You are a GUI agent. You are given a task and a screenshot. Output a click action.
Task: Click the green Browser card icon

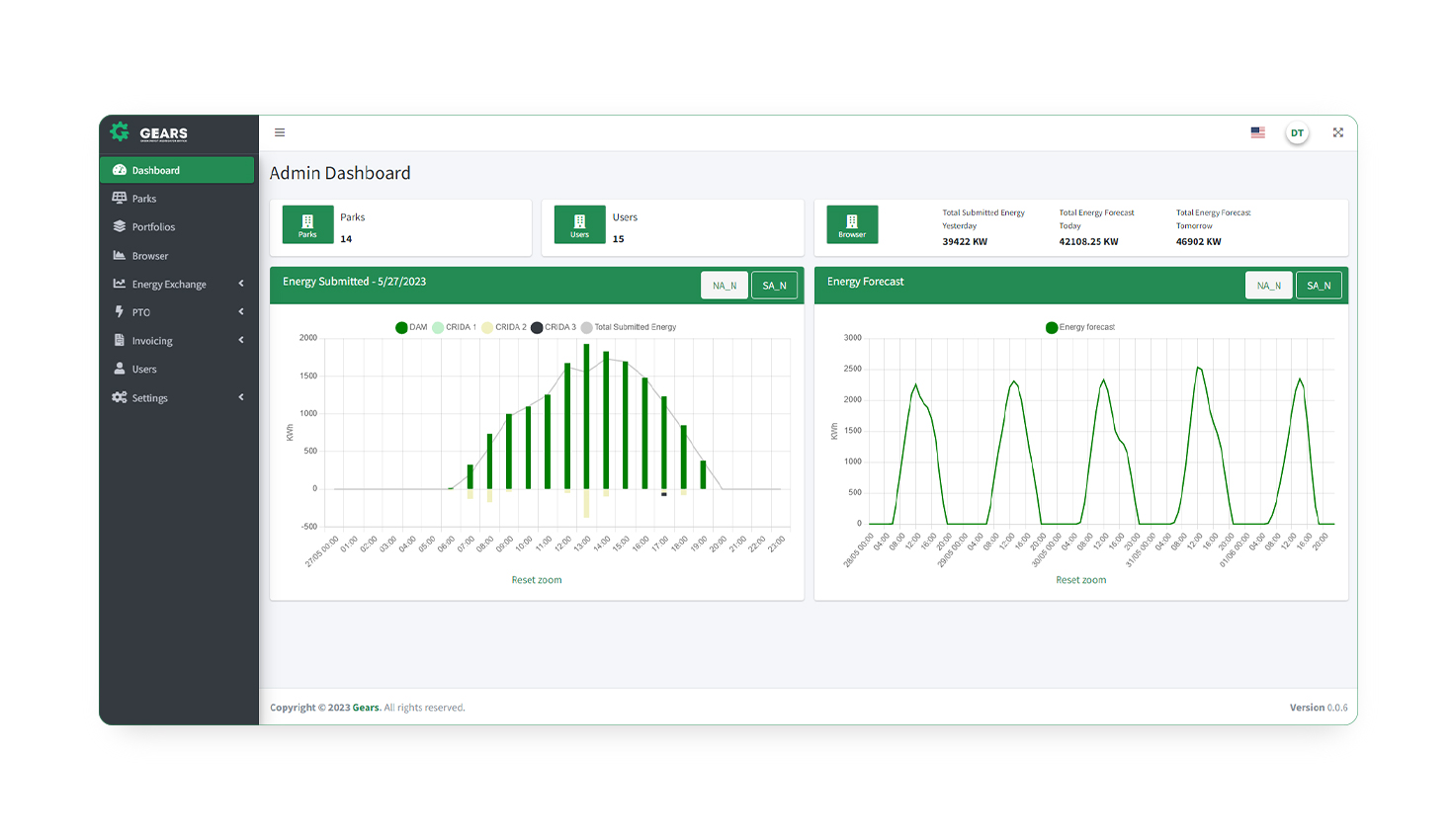point(852,224)
